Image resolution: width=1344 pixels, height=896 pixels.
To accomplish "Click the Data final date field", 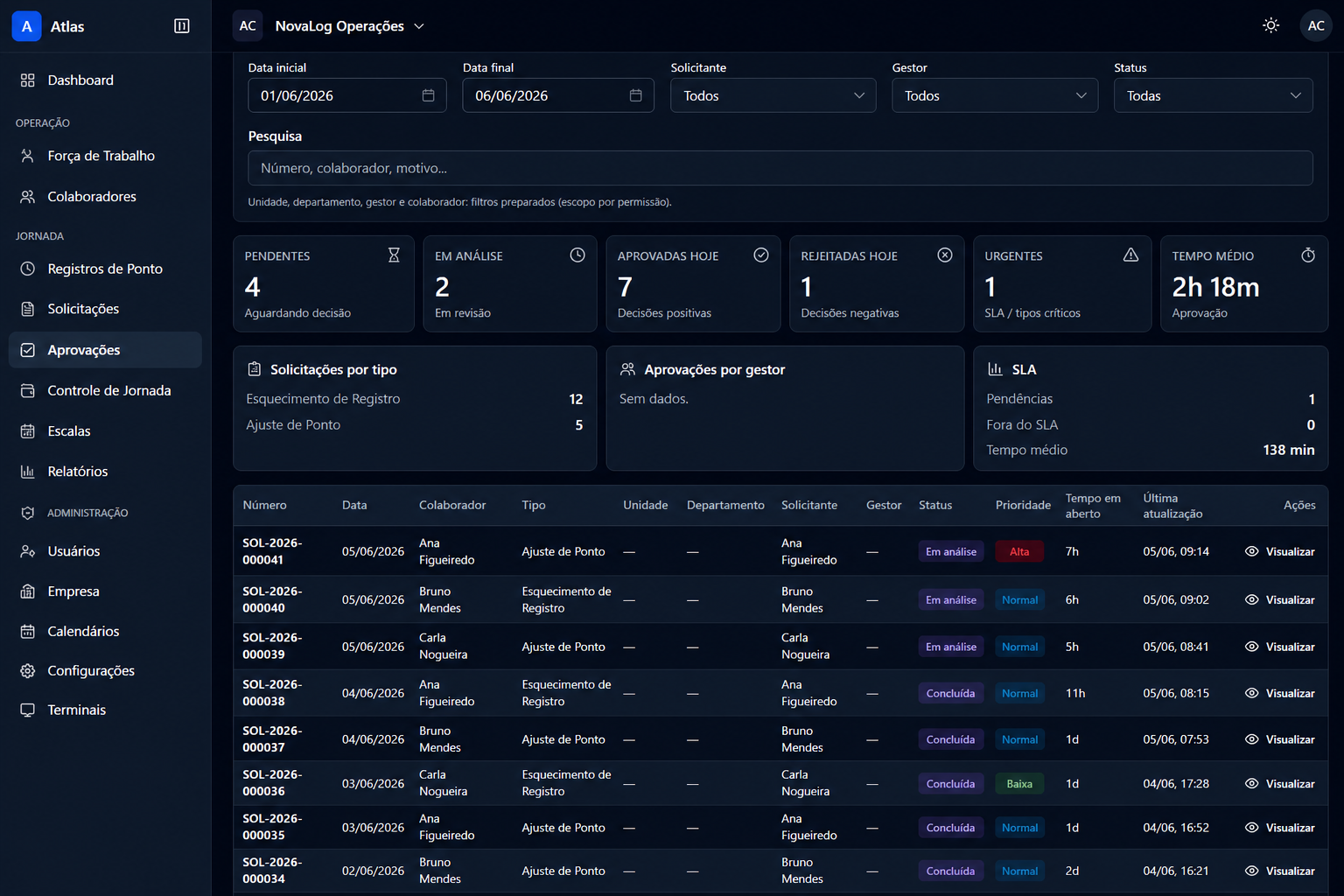I will (x=558, y=95).
